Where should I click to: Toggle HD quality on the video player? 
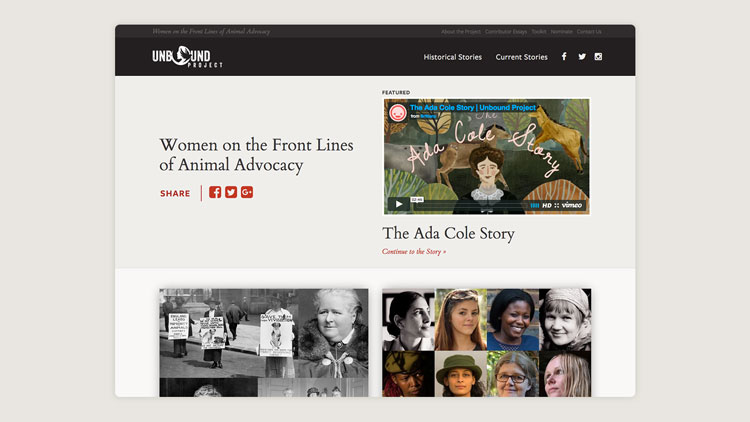pos(547,205)
